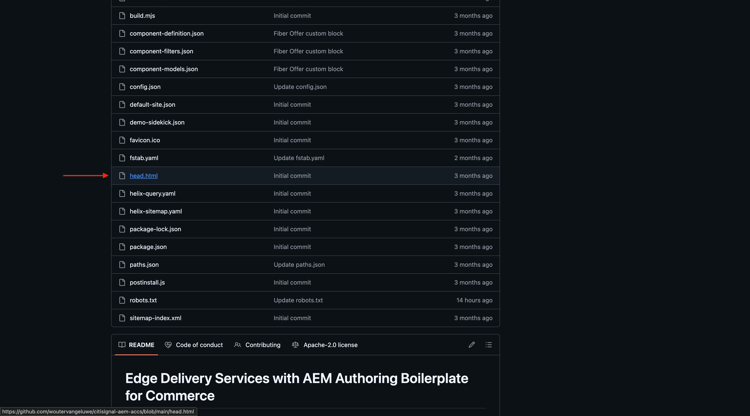Click the file icon next to config.json
This screenshot has width=750, height=416.
click(122, 87)
